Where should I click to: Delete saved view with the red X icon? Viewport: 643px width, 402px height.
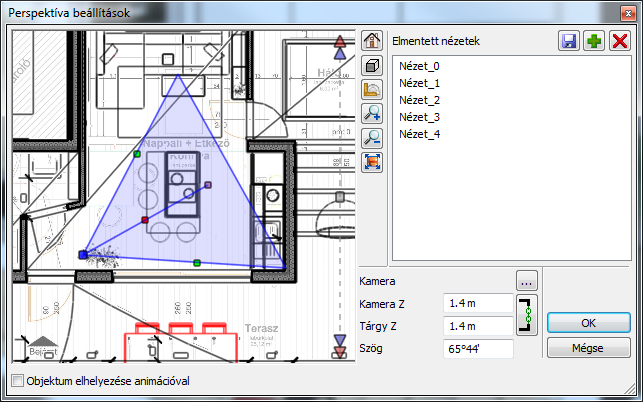click(619, 41)
